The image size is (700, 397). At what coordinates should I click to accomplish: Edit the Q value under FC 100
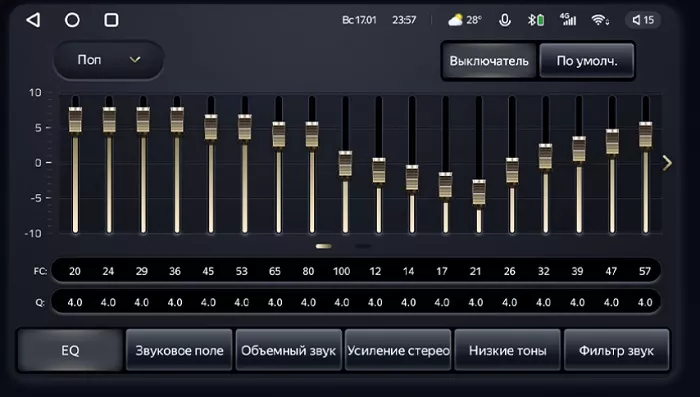[x=342, y=303]
